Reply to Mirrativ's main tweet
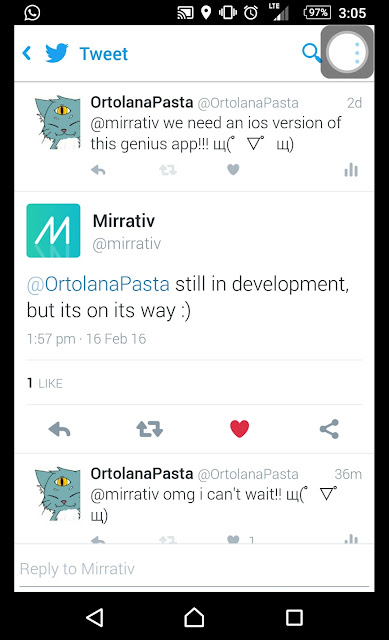389x640 pixels. point(60,429)
